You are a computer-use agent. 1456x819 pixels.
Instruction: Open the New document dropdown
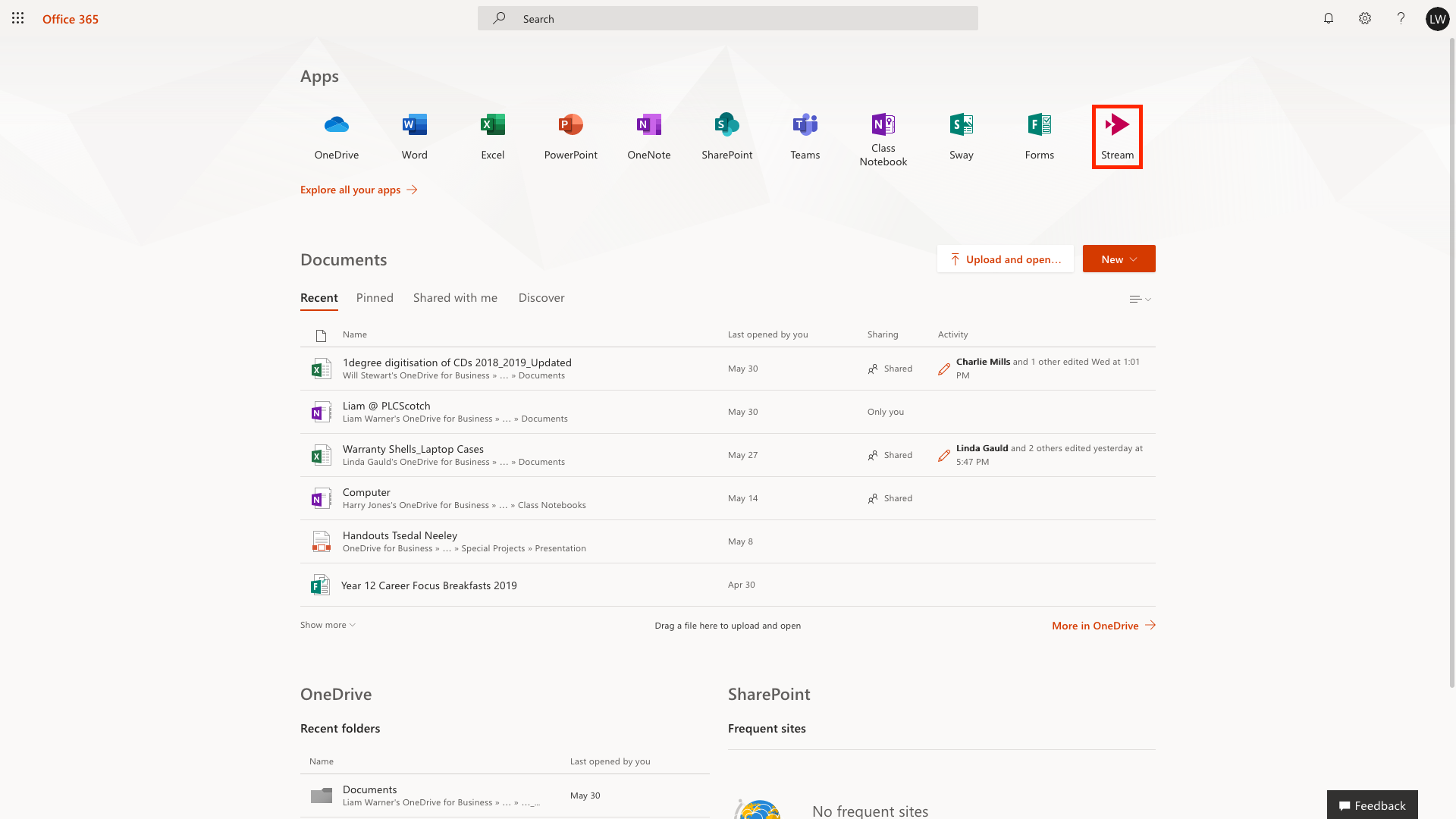click(1119, 259)
